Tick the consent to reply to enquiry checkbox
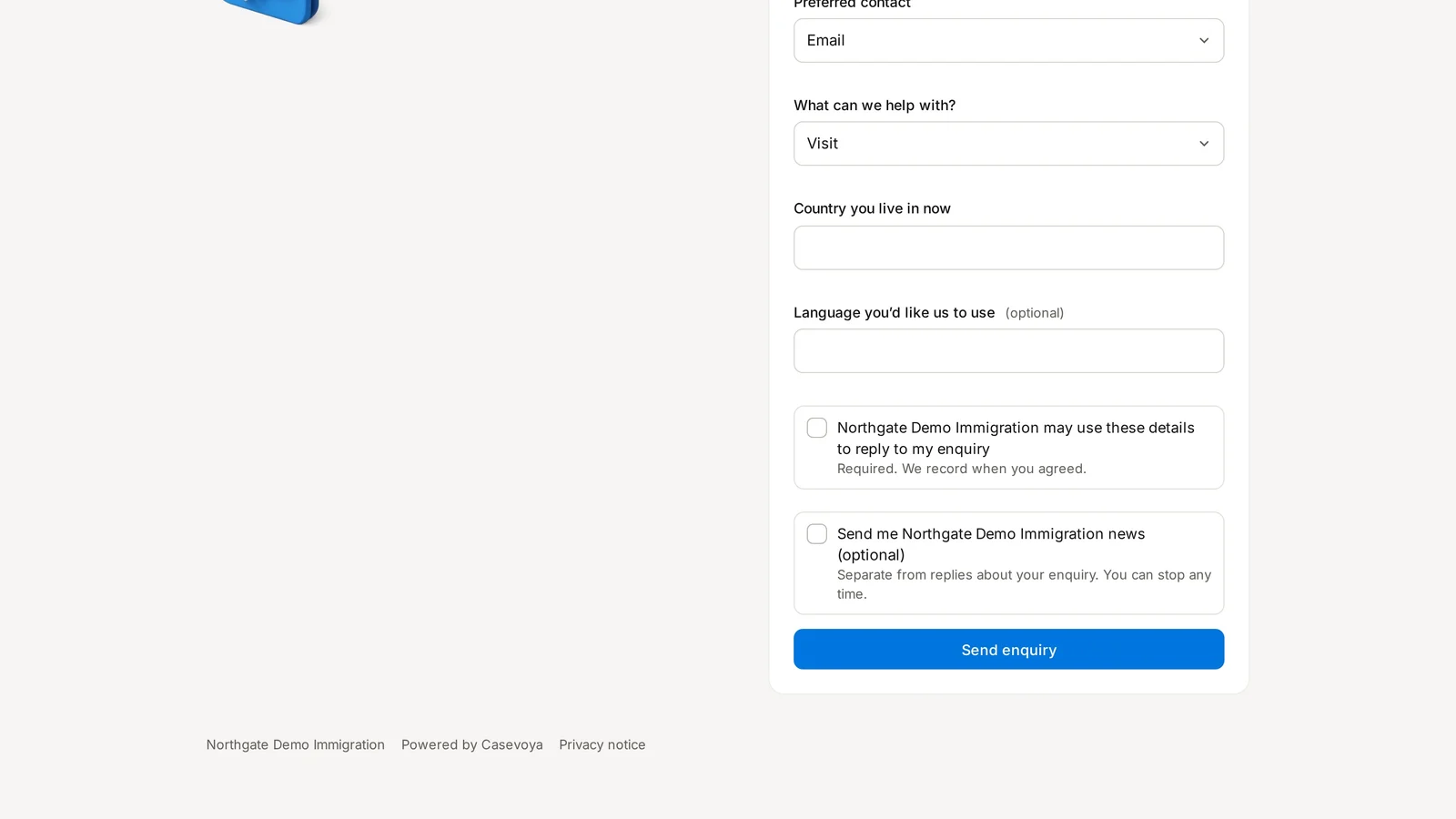 pyautogui.click(x=817, y=428)
